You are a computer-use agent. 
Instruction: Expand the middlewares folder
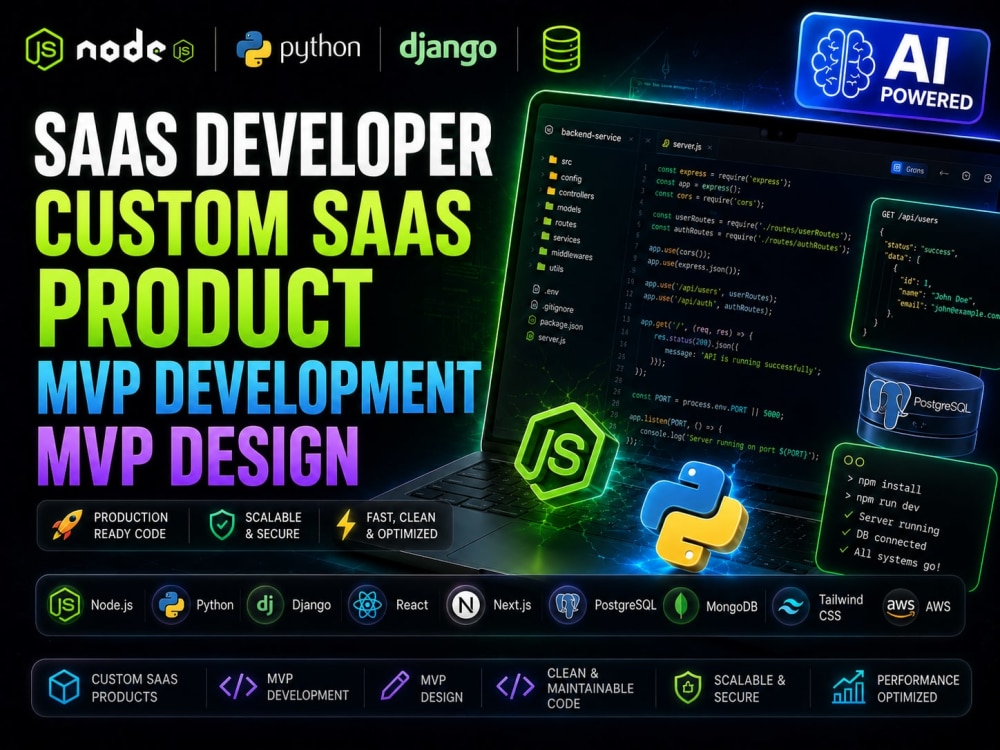(562, 253)
